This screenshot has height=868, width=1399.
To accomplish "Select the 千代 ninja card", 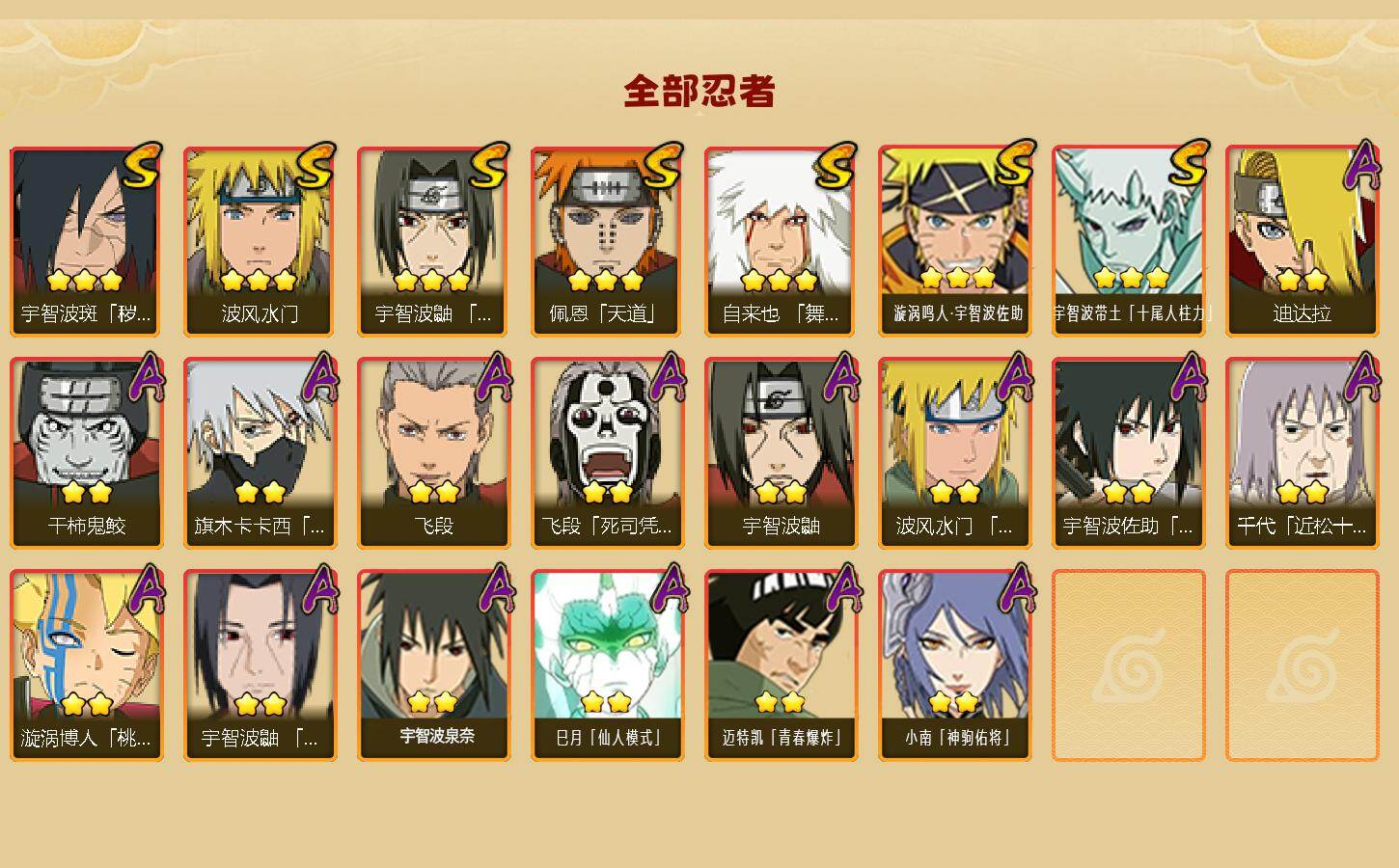I will click(1302, 453).
